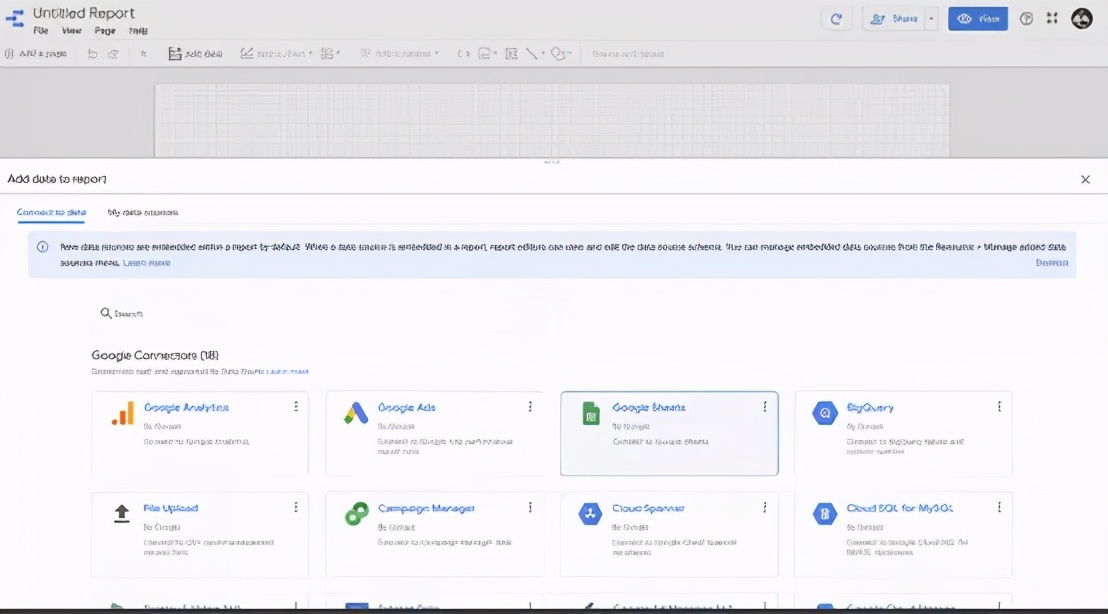This screenshot has width=1108, height=614.
Task: Open the community visualizations dropdown
Action: click(x=330, y=54)
